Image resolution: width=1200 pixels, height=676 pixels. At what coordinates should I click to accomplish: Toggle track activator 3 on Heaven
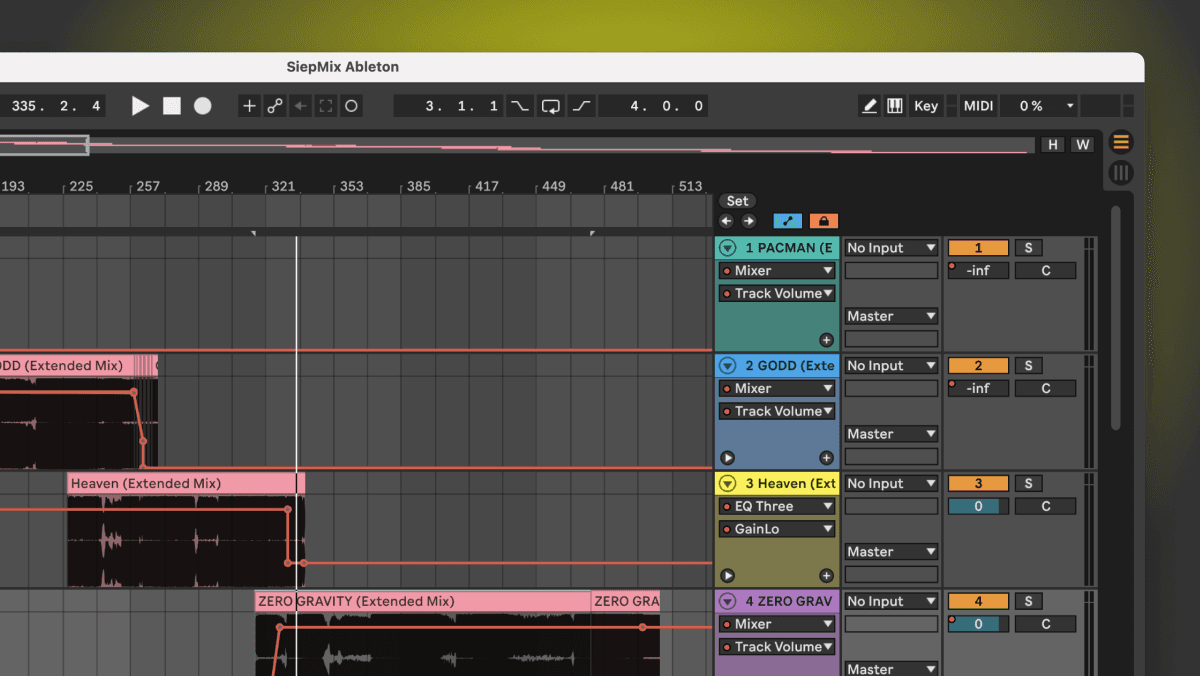point(978,484)
